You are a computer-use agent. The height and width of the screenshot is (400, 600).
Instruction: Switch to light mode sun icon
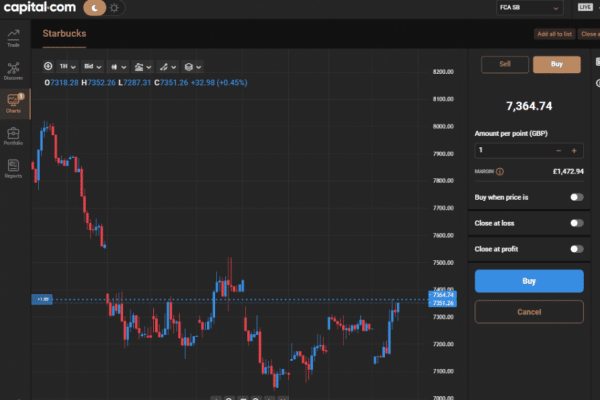point(114,8)
